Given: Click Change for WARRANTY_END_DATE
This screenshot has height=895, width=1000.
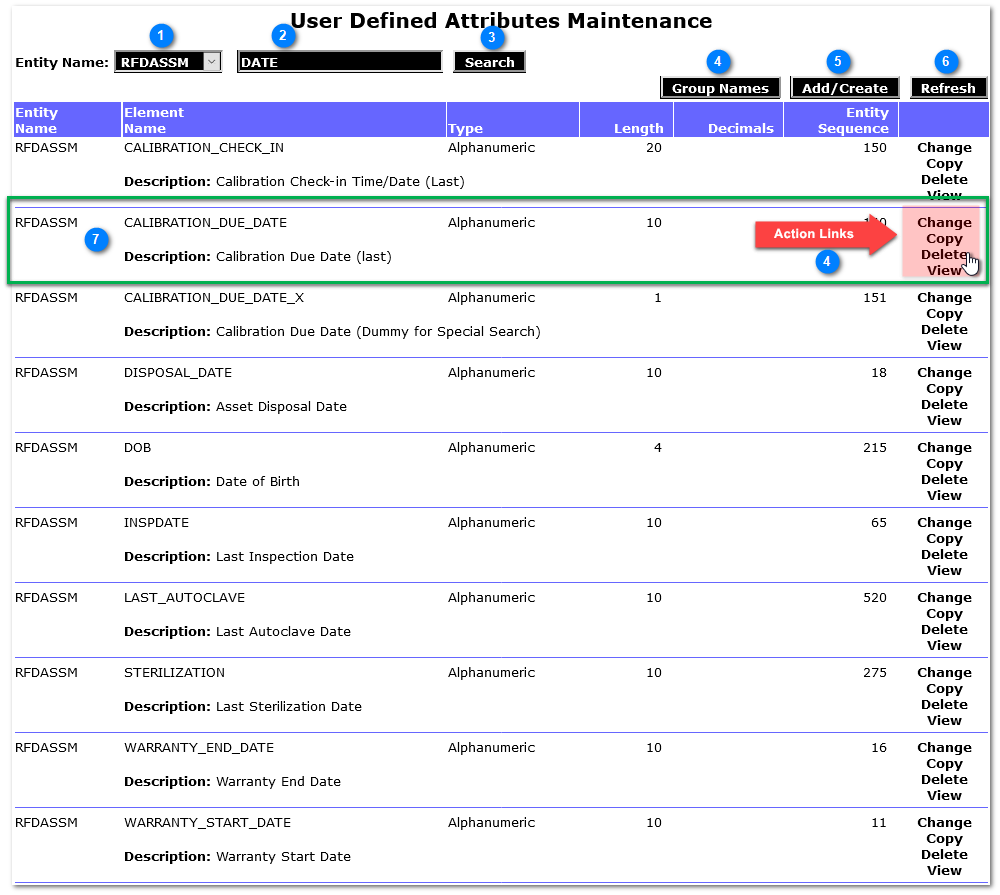Looking at the screenshot, I should click(944, 747).
